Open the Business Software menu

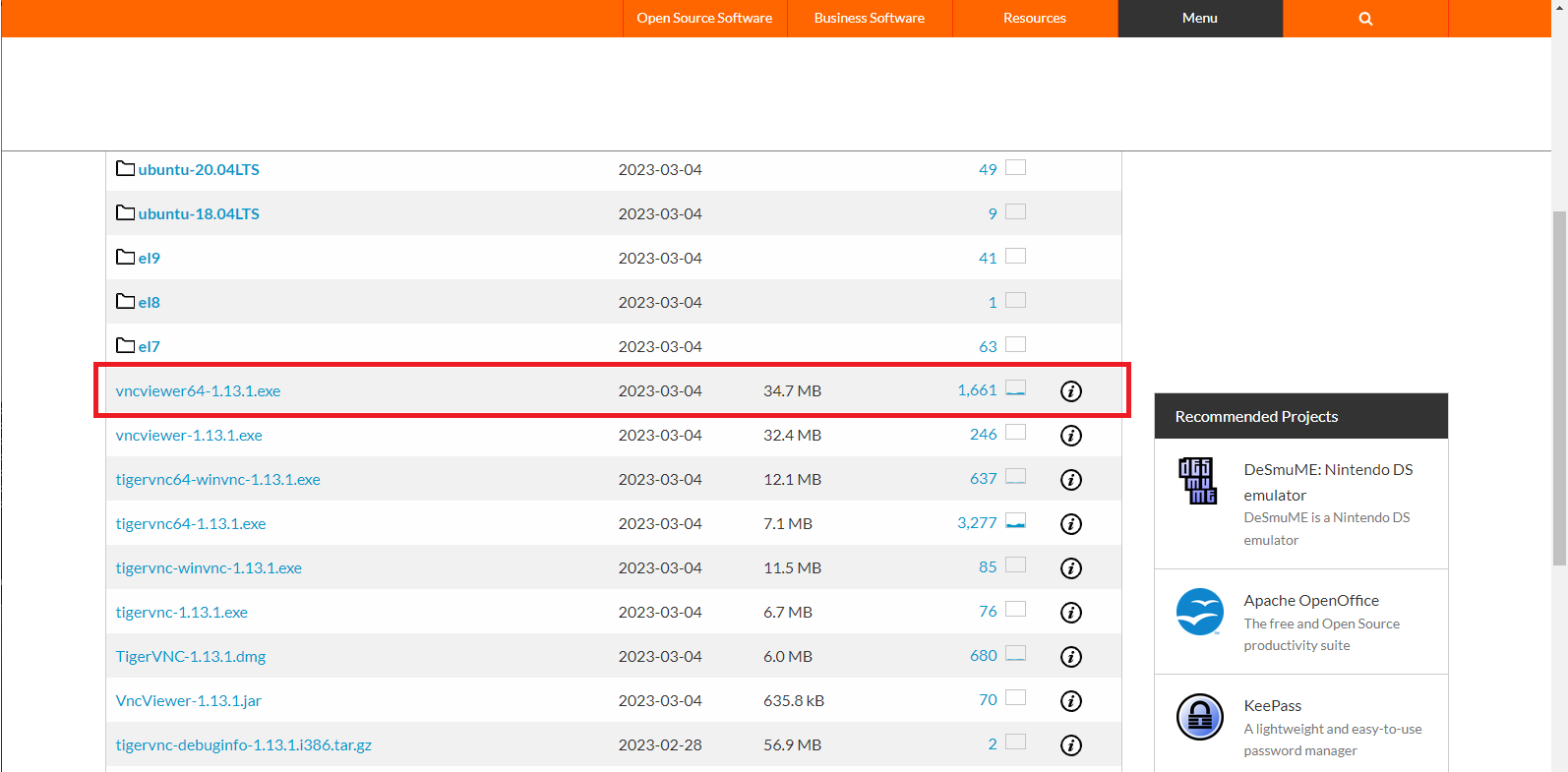pyautogui.click(x=869, y=19)
